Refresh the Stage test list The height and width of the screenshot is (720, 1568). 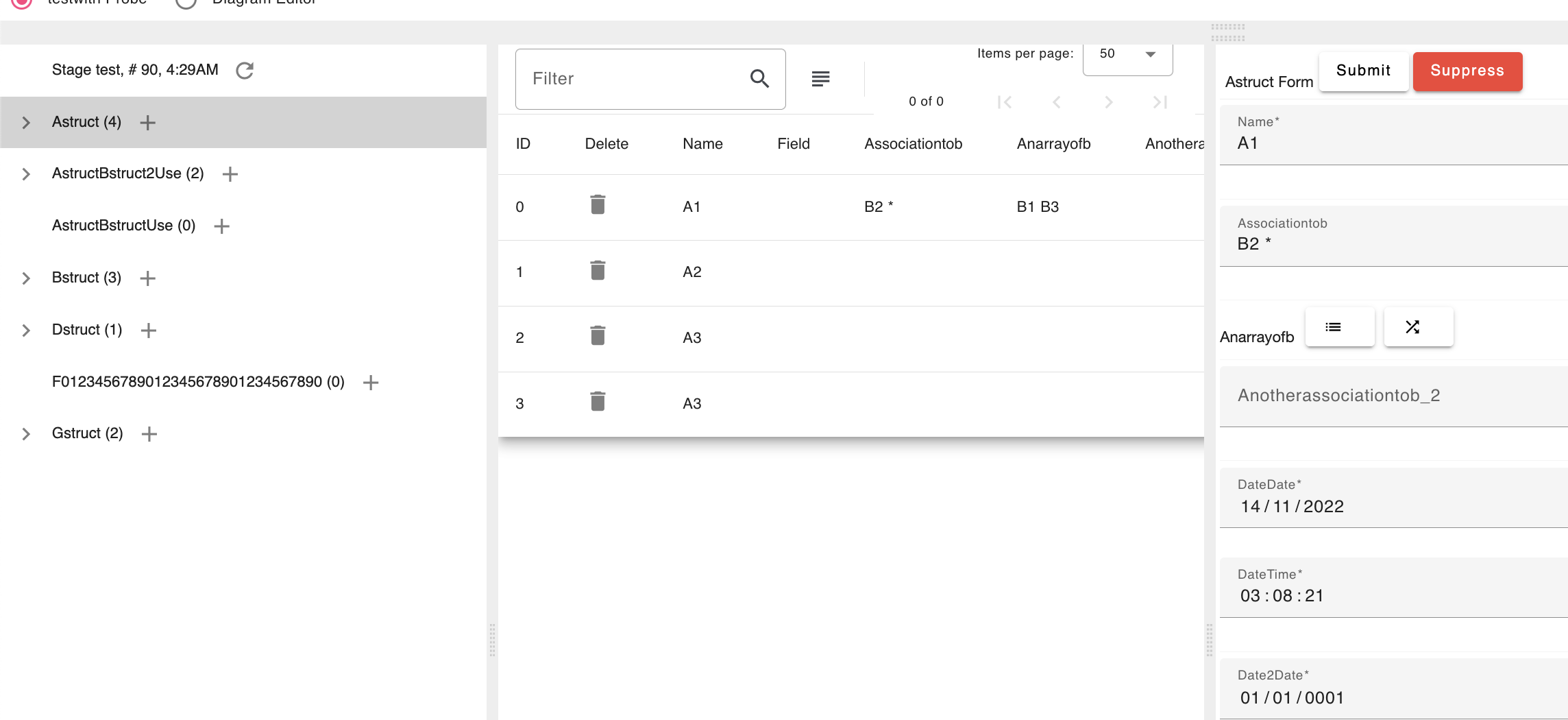point(245,70)
